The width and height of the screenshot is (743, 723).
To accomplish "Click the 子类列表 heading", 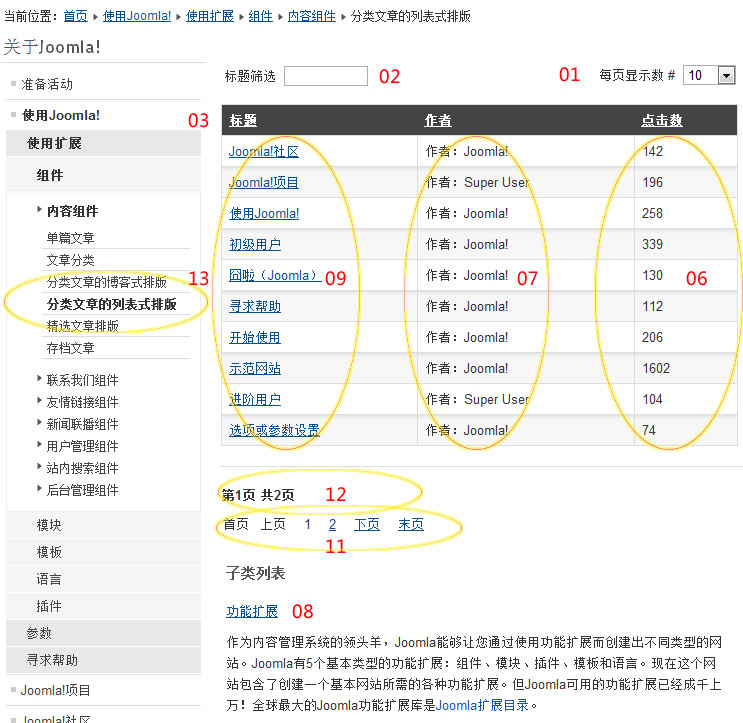I will (x=255, y=573).
